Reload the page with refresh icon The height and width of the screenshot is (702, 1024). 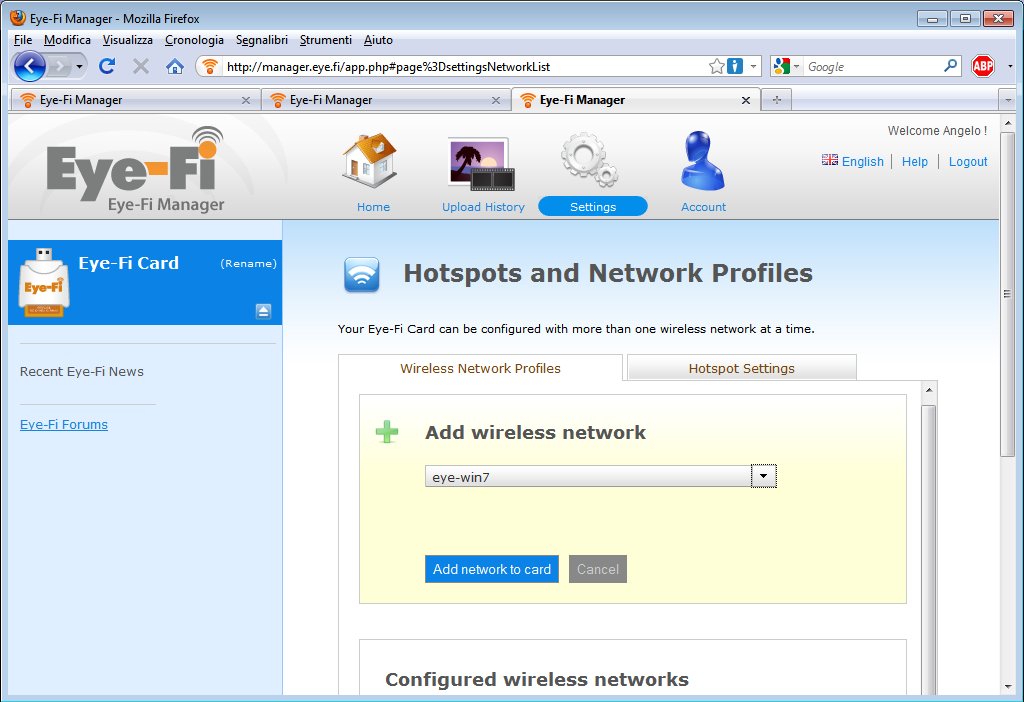pos(107,66)
